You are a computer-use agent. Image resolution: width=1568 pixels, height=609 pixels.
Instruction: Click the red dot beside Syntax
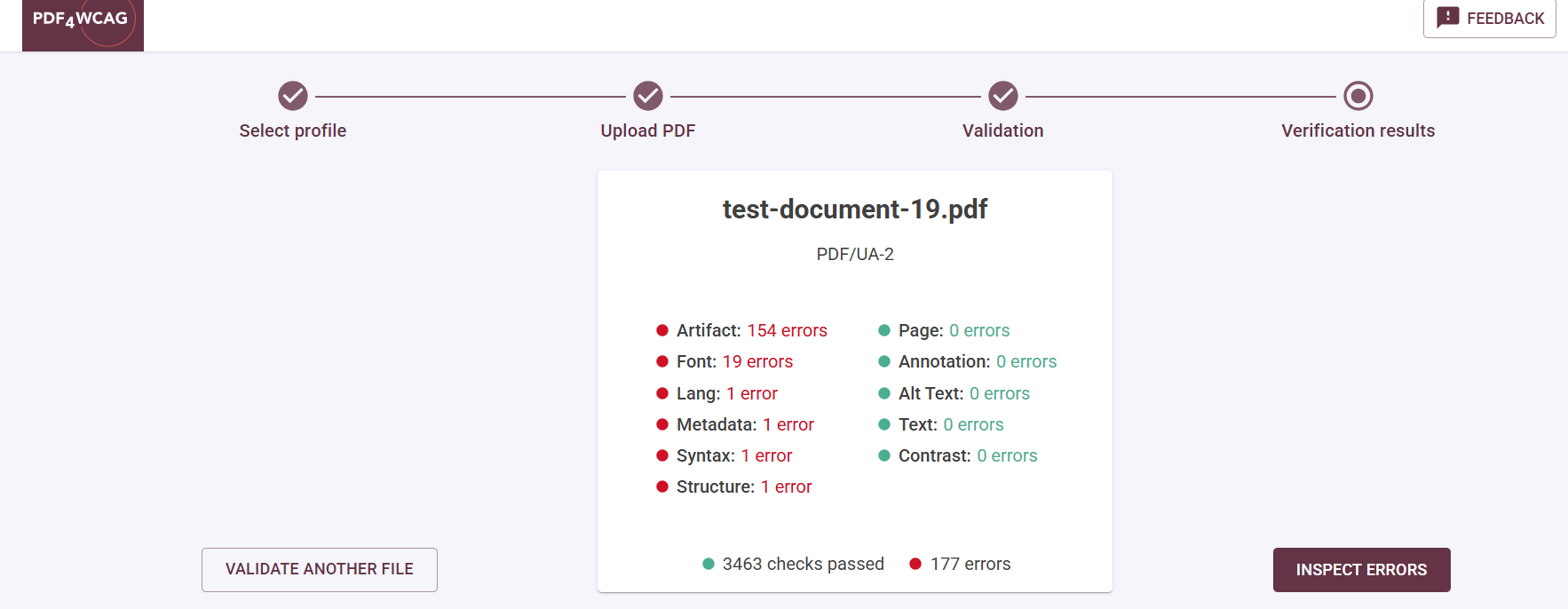[662, 455]
